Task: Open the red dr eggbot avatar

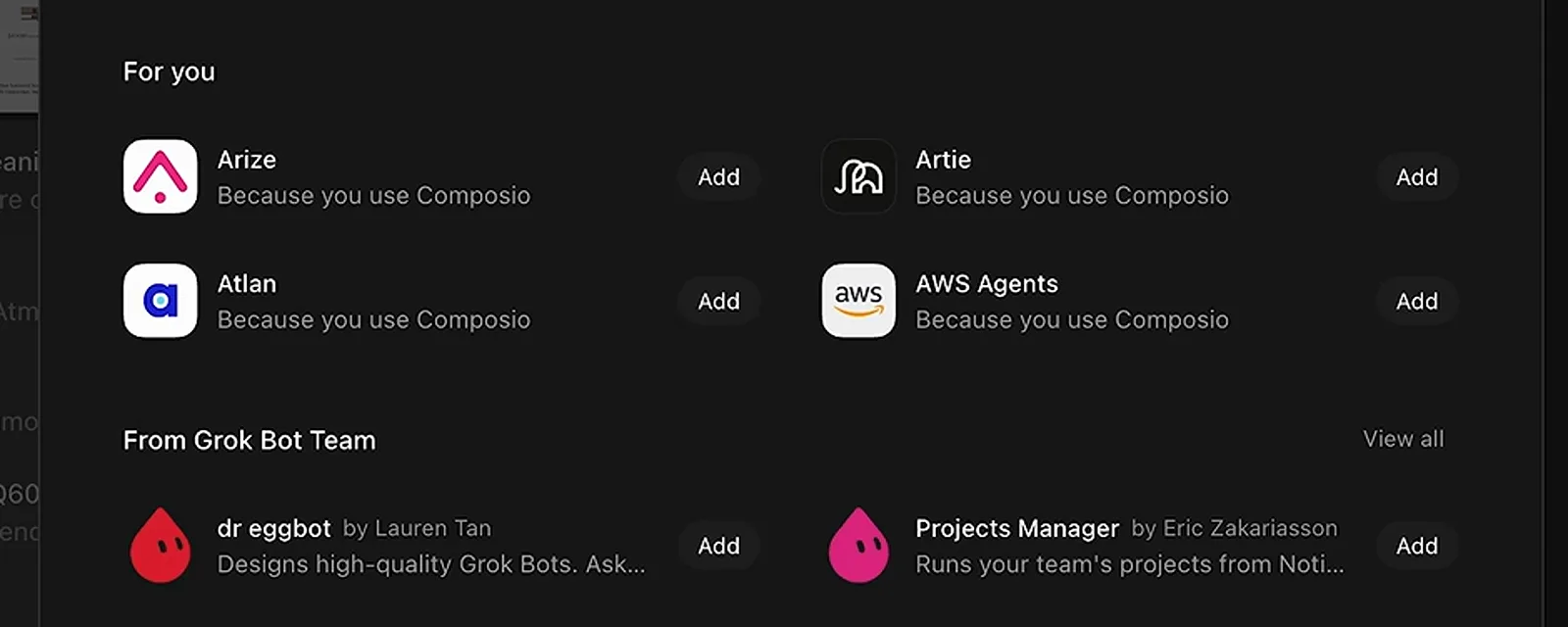Action: [x=160, y=546]
